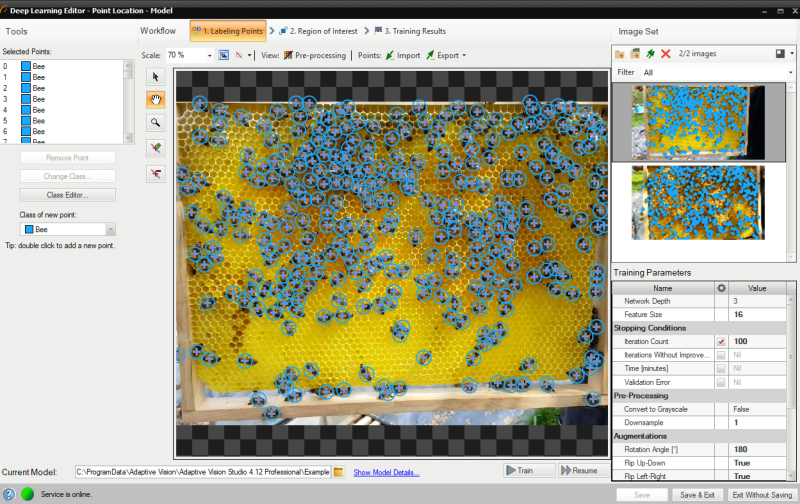Choose the magnifier zoom tool
The image size is (800, 504).
click(x=155, y=123)
